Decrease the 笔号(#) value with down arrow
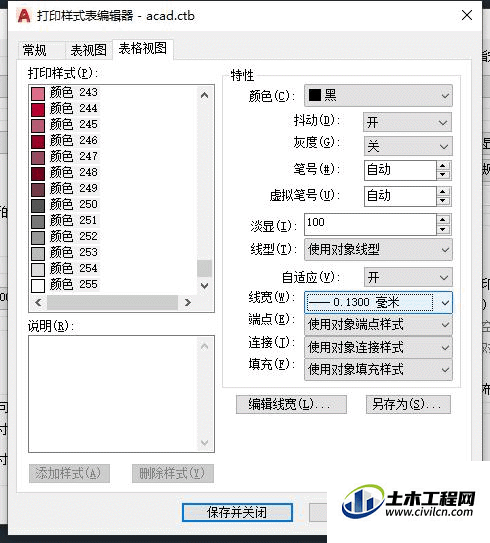Viewport: 490px width, 543px height. coord(443,175)
